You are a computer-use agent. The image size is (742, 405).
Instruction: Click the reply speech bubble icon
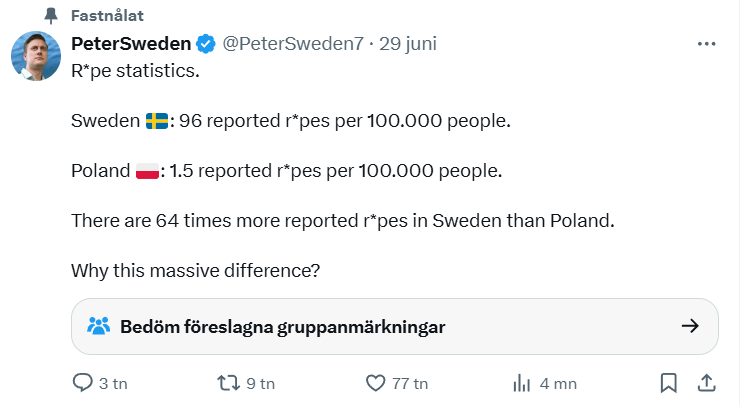click(83, 382)
